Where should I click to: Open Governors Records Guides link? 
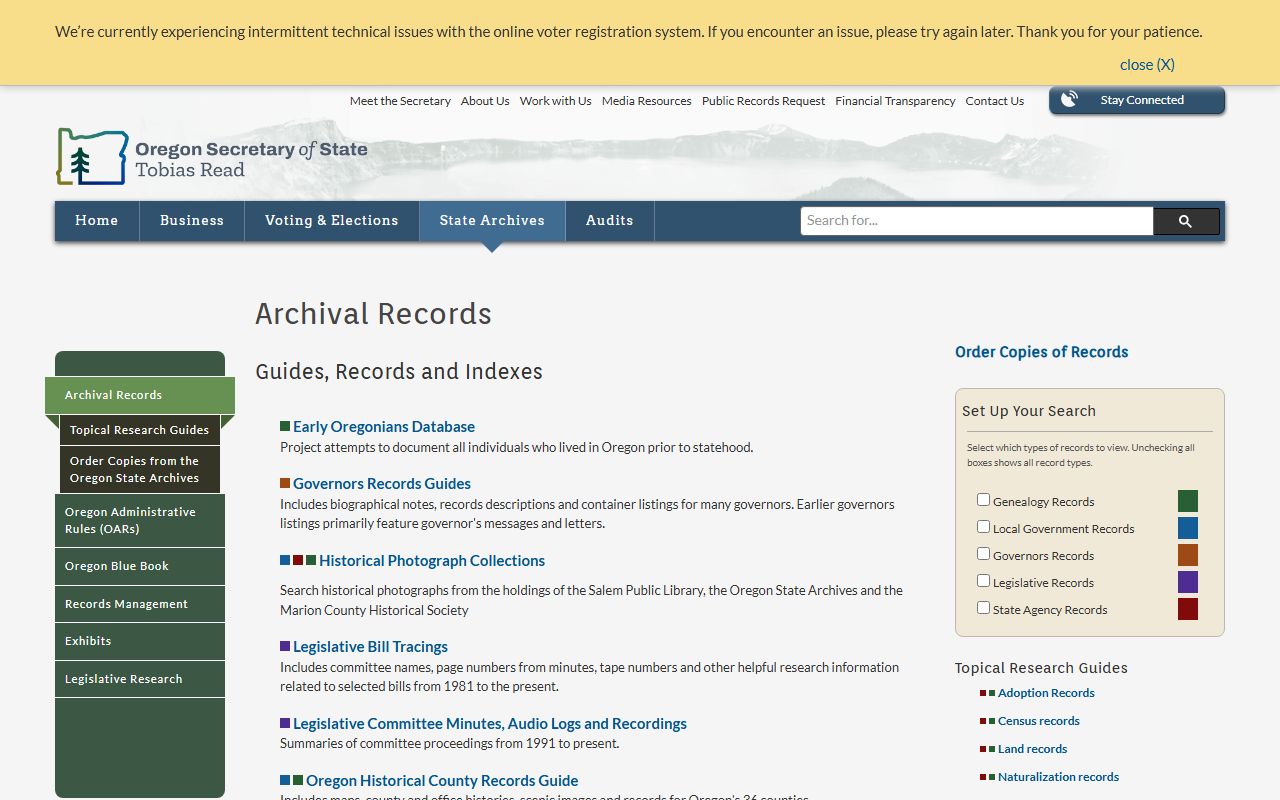pyautogui.click(x=382, y=483)
